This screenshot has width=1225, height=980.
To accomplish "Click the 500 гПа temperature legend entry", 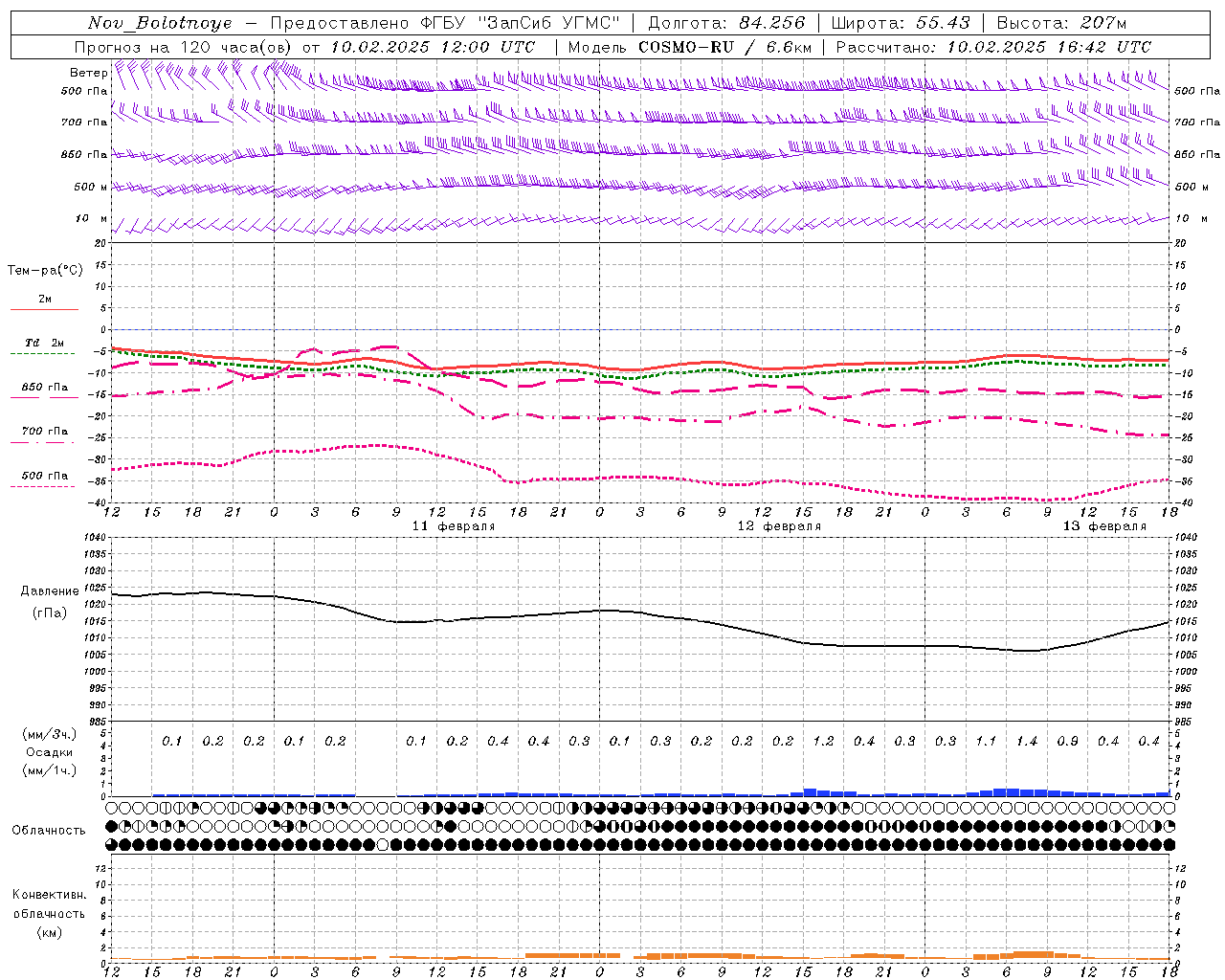I will pos(45,476).
